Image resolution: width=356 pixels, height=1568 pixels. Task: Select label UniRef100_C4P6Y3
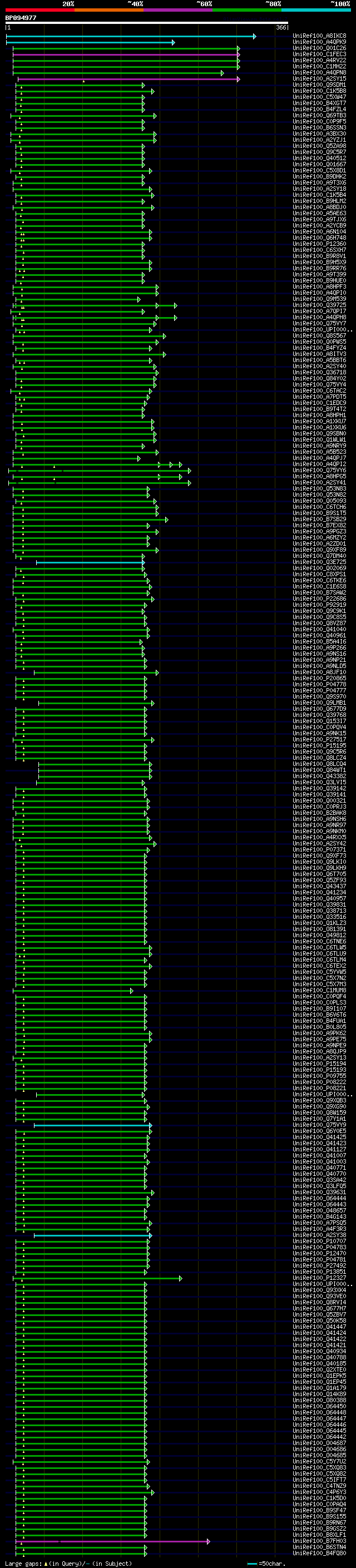tap(319, 1492)
